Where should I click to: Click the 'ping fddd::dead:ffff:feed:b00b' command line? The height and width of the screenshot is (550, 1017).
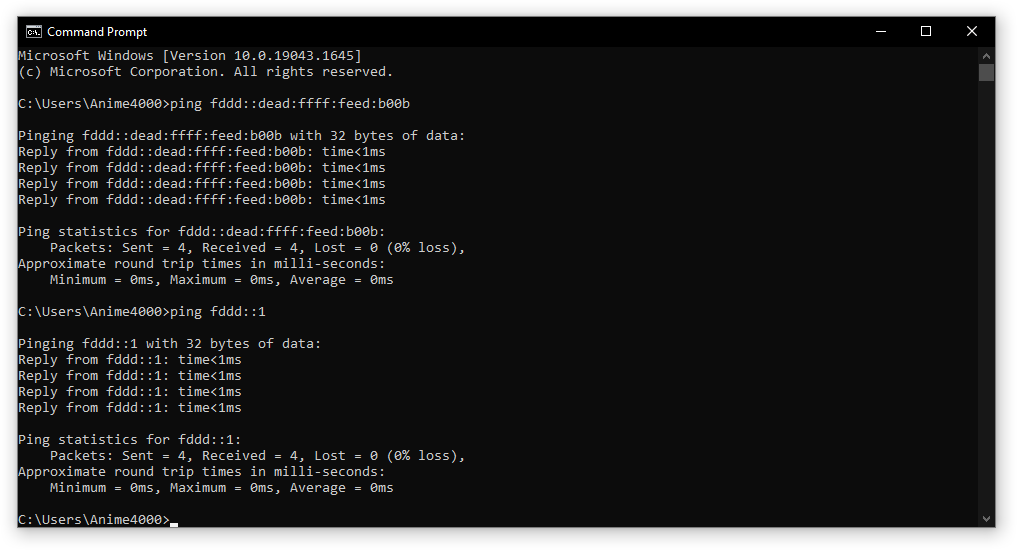point(214,104)
